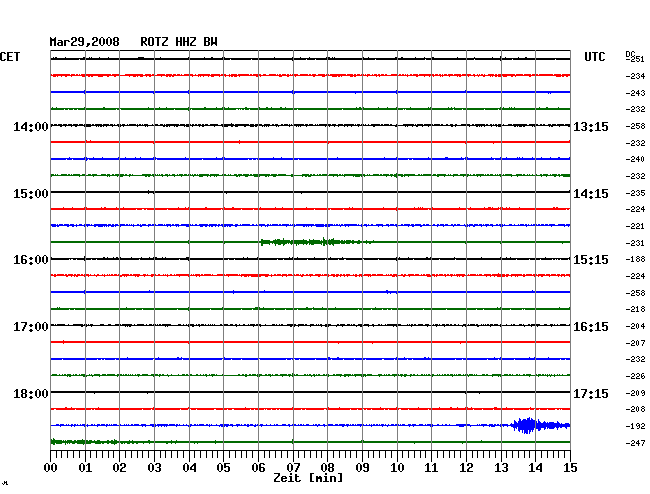Click the 00 minute axis label

[x=51, y=468]
